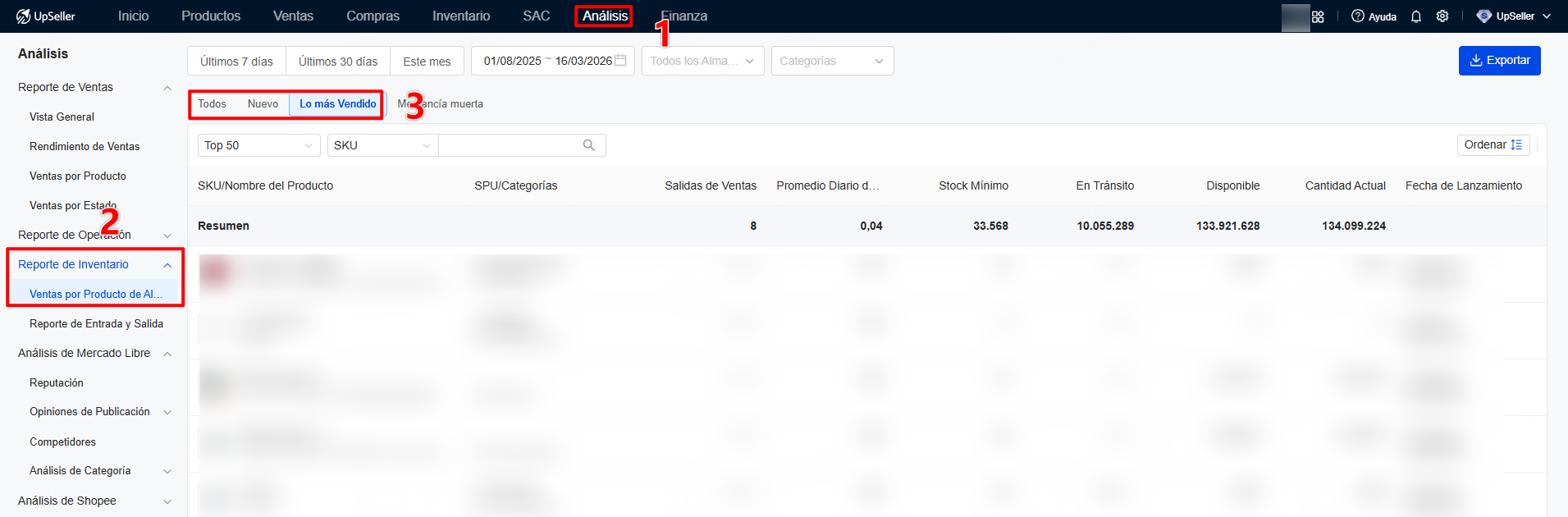Open Reporte de Entrada y Salida
The height and width of the screenshot is (517, 1568).
coord(96,324)
